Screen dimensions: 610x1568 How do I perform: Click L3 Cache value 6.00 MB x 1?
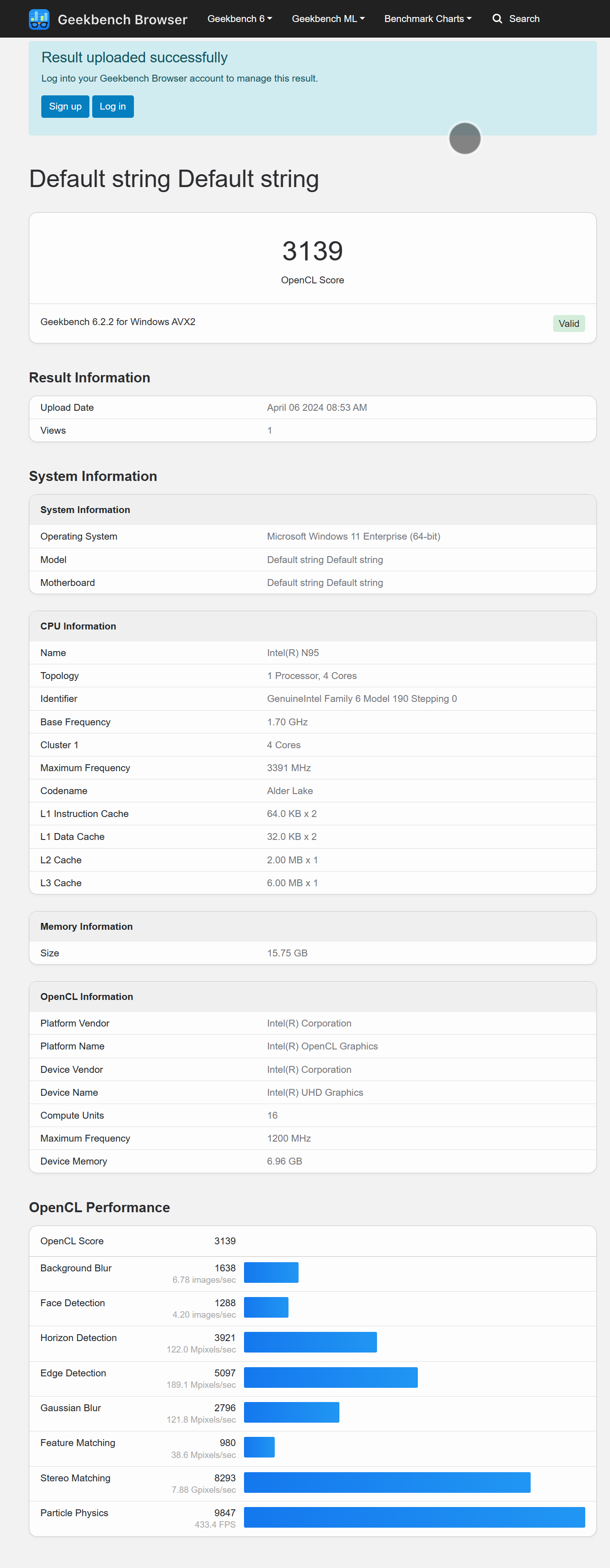[x=292, y=883]
